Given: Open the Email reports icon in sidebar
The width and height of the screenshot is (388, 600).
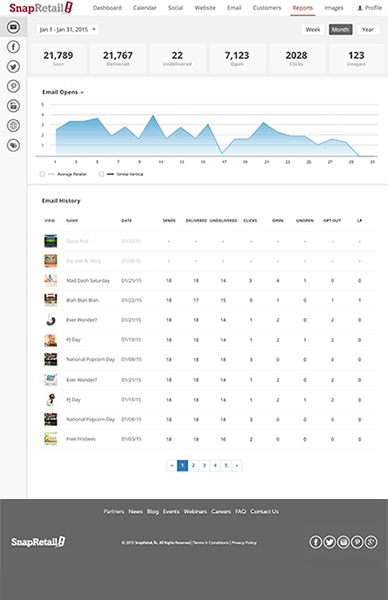Looking at the screenshot, I should coord(13,27).
